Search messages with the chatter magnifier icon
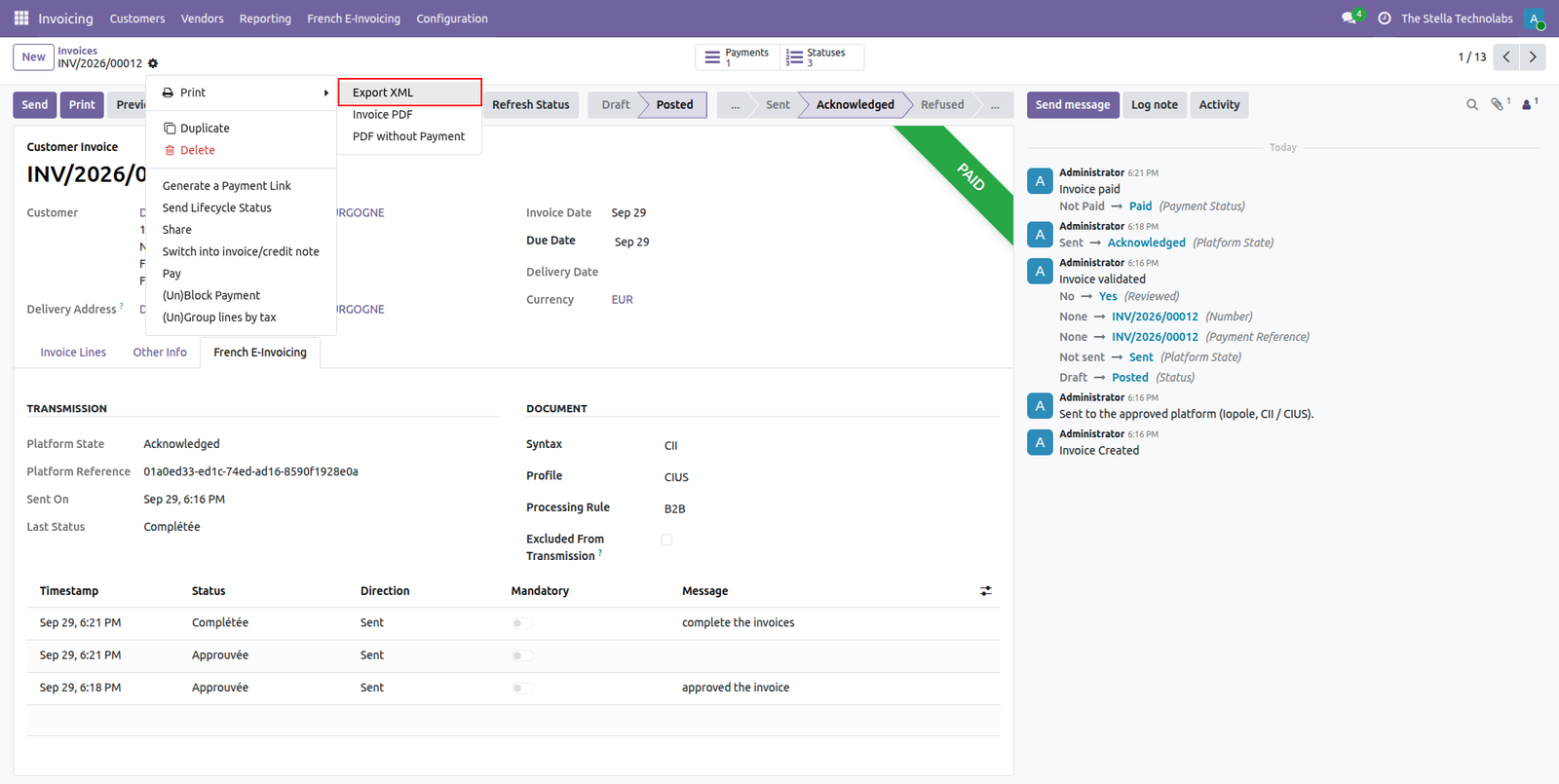This screenshot has width=1559, height=784. click(1472, 104)
